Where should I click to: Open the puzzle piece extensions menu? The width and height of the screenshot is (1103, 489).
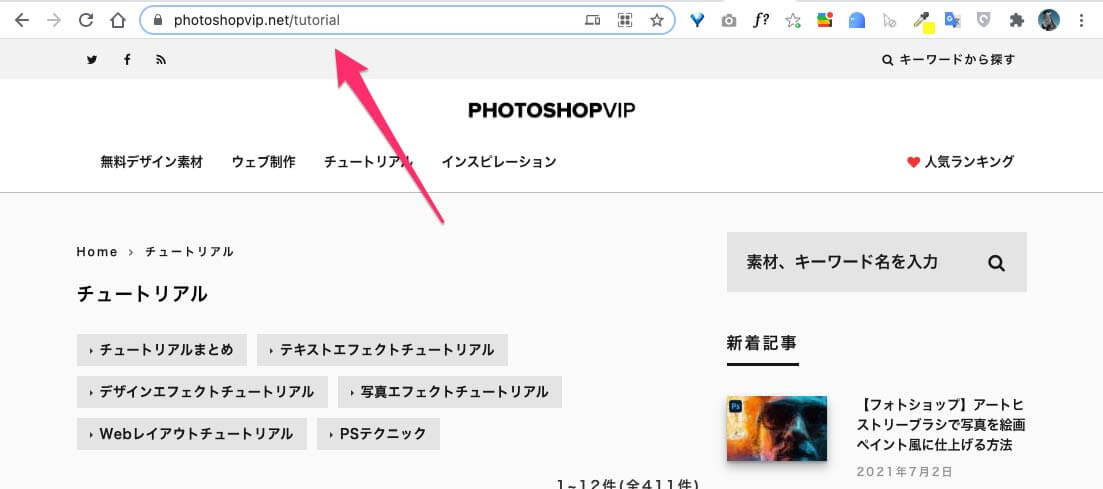point(1016,20)
